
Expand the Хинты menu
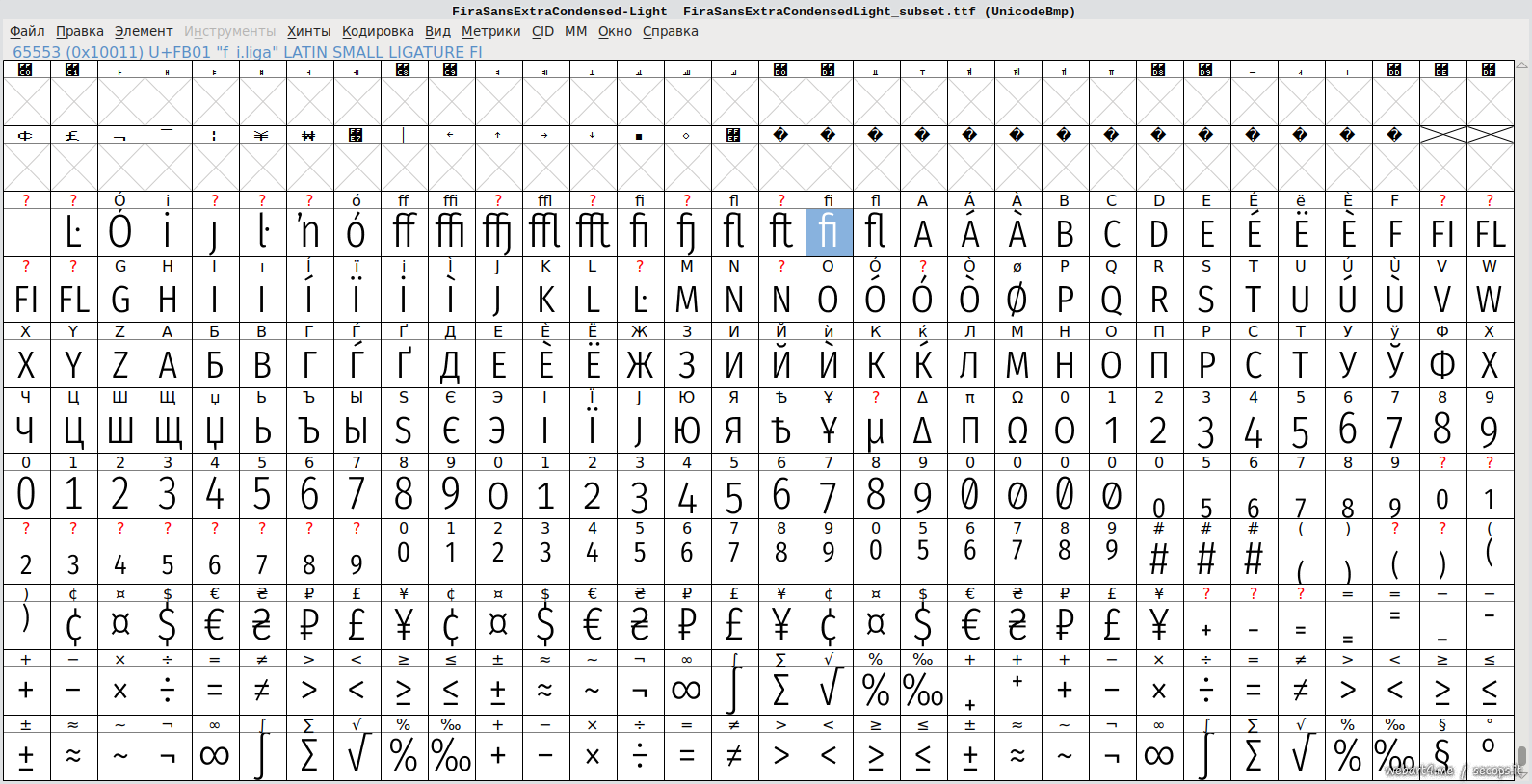(x=308, y=31)
